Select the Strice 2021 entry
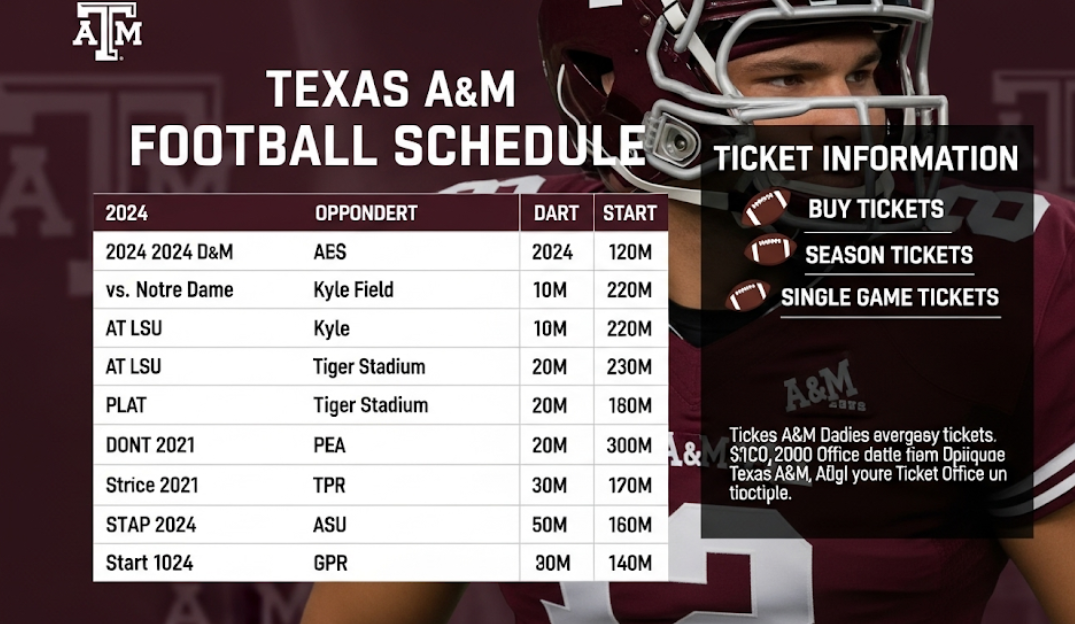Image resolution: width=1075 pixels, height=624 pixels. (x=152, y=485)
